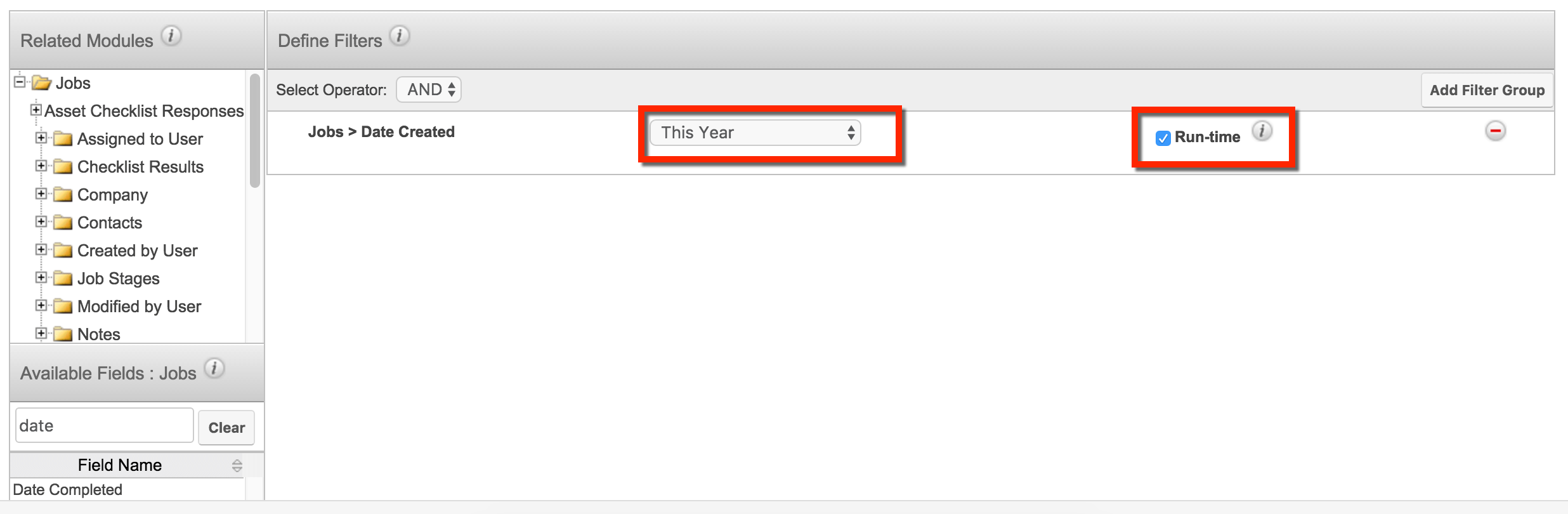Remove the Date Created filter with red minus
The height and width of the screenshot is (514, 1568).
1496,131
